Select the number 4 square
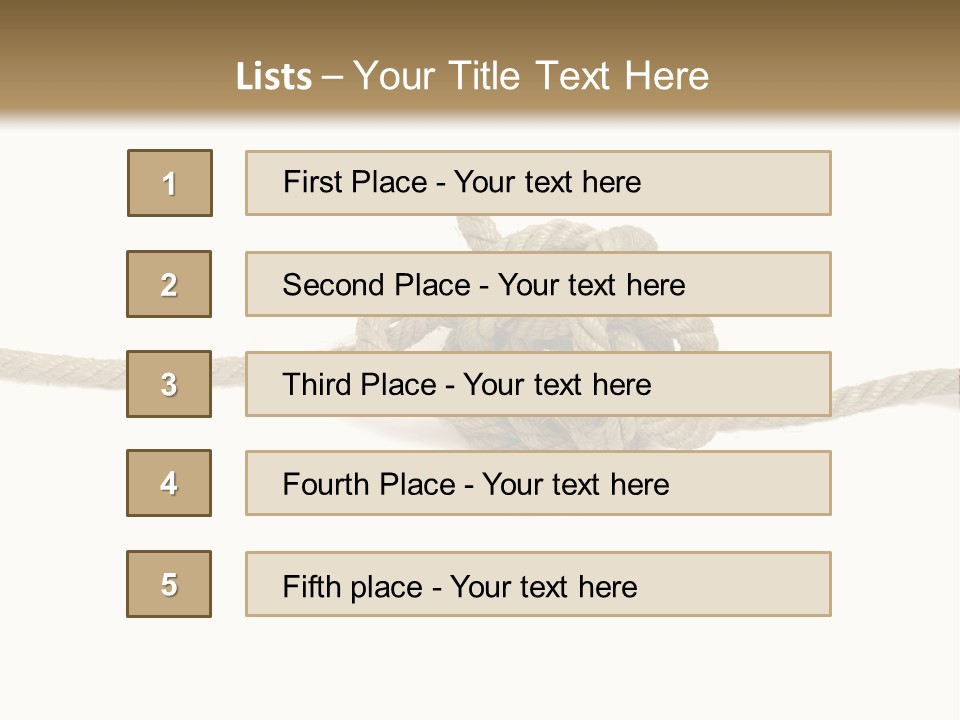960x720 pixels. [169, 483]
